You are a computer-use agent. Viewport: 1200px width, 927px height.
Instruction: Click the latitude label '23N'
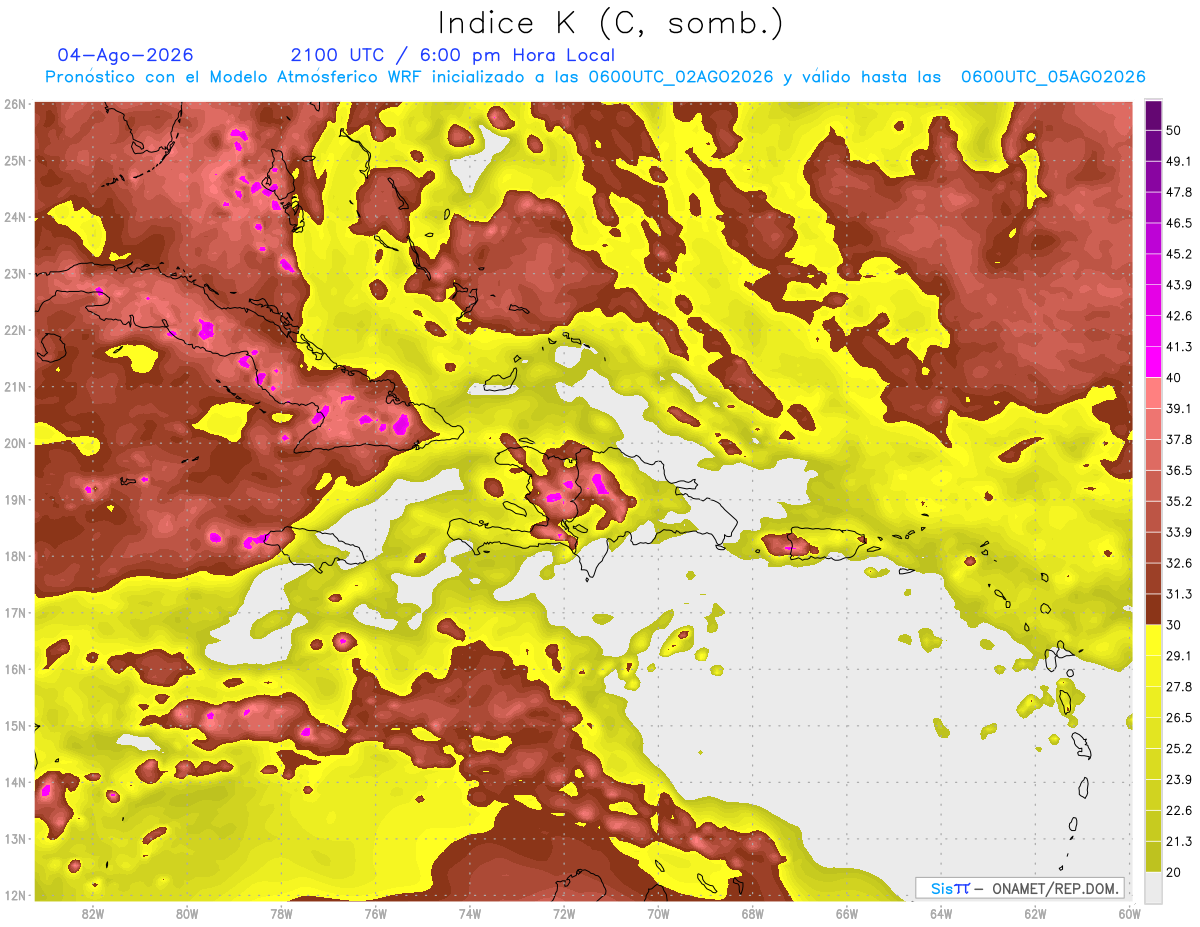[15, 274]
